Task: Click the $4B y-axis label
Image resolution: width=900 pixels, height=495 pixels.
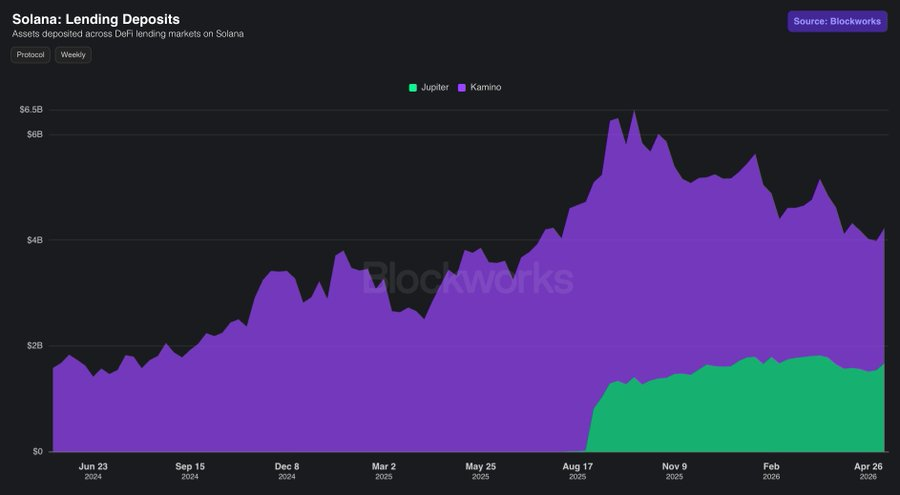Action: tap(34, 240)
